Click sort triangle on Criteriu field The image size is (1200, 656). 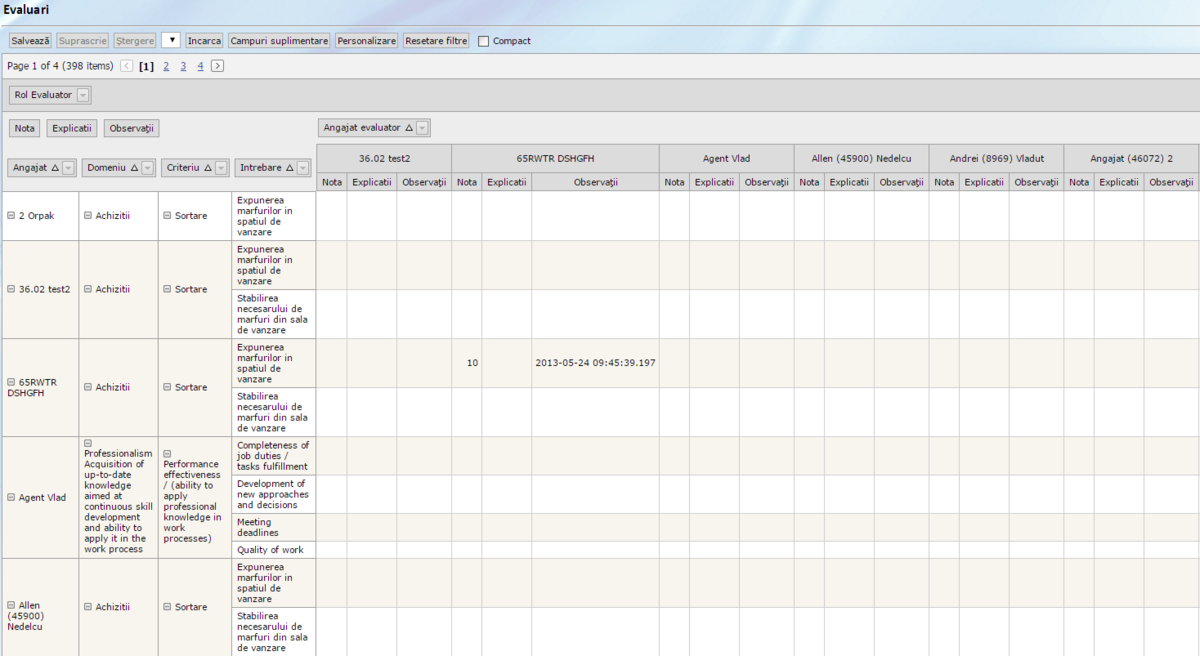(x=208, y=168)
